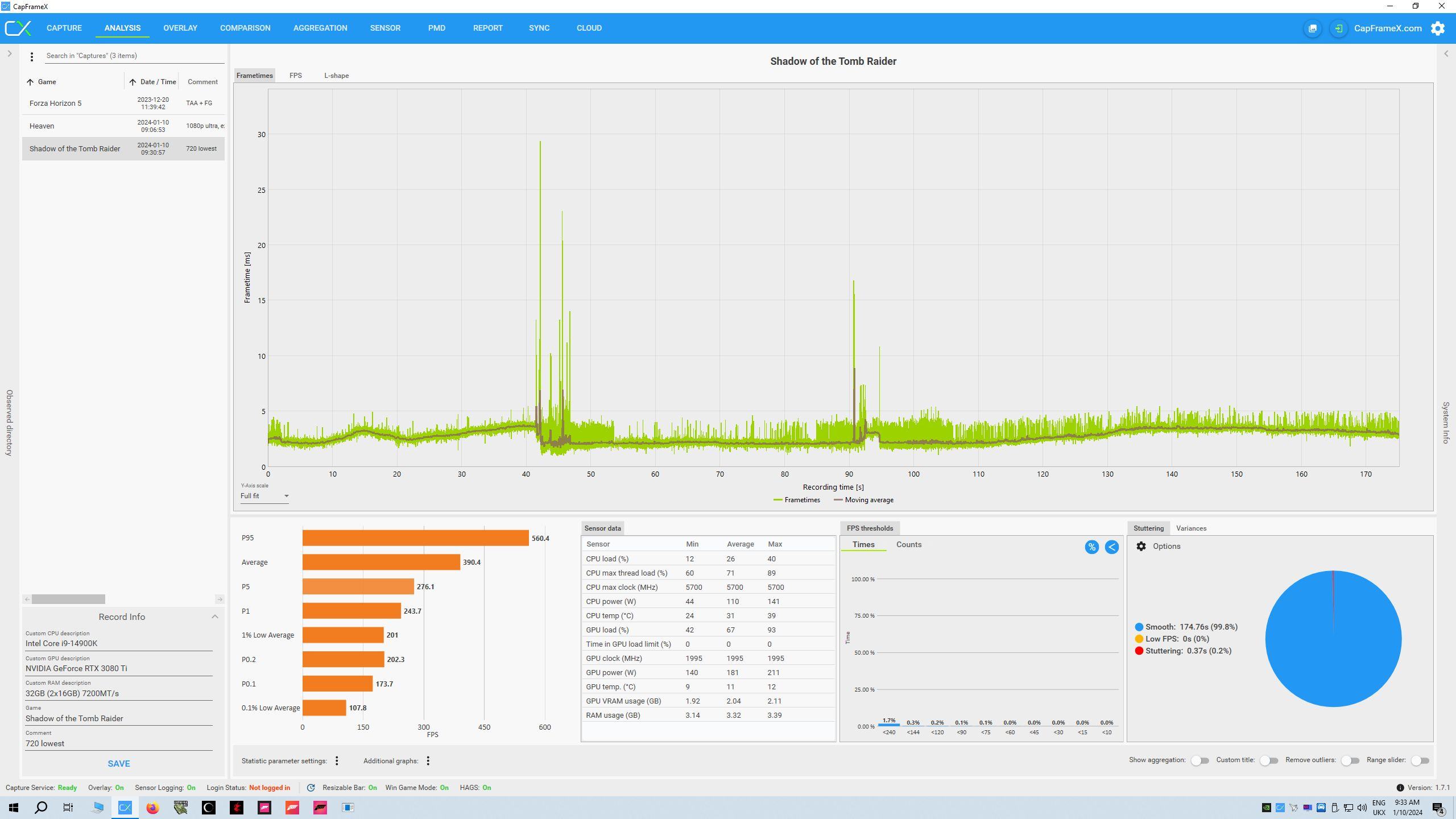Open Statistic parameter settings three-dot menu

[337, 761]
